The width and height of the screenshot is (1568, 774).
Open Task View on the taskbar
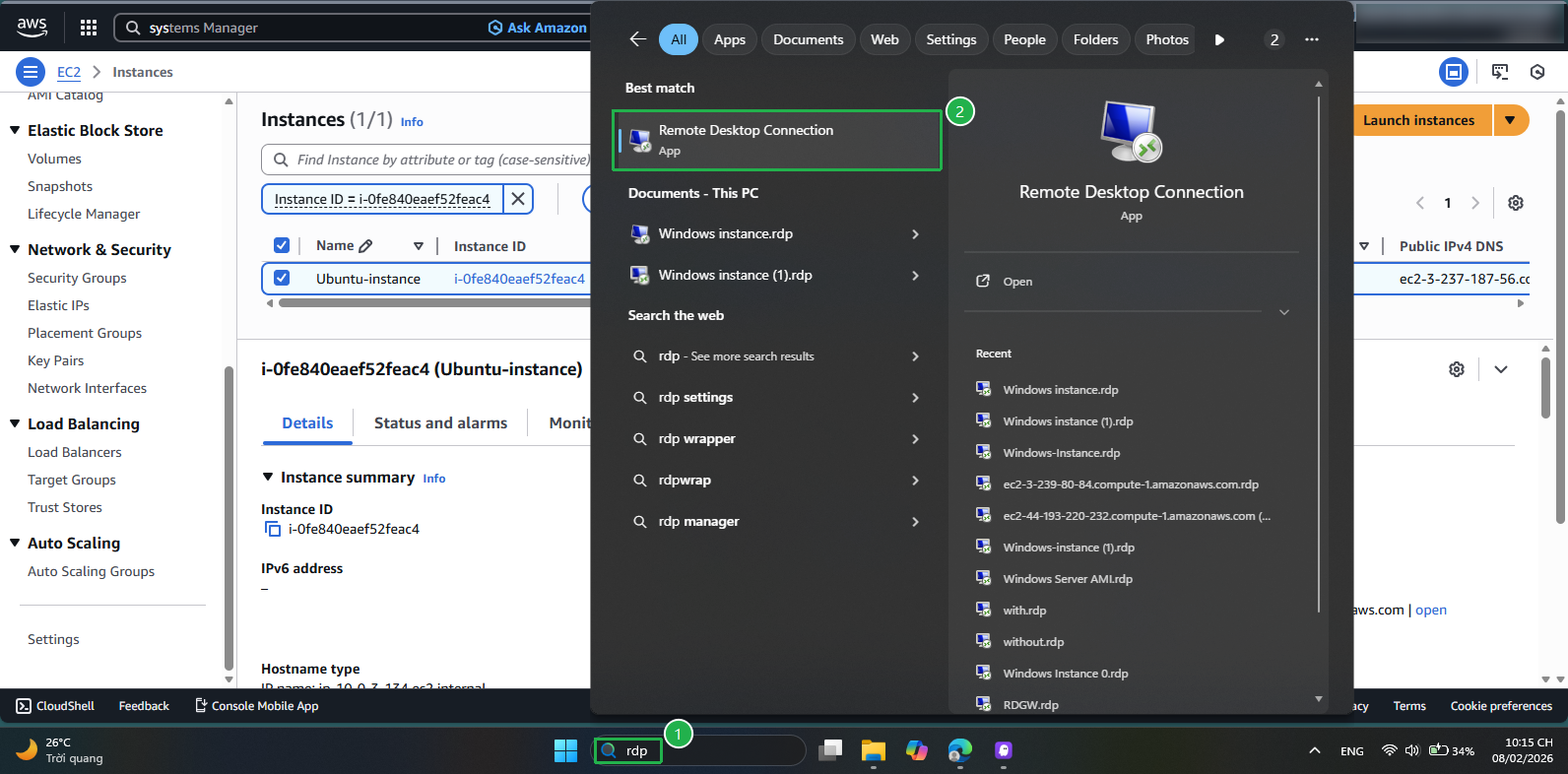pos(831,750)
